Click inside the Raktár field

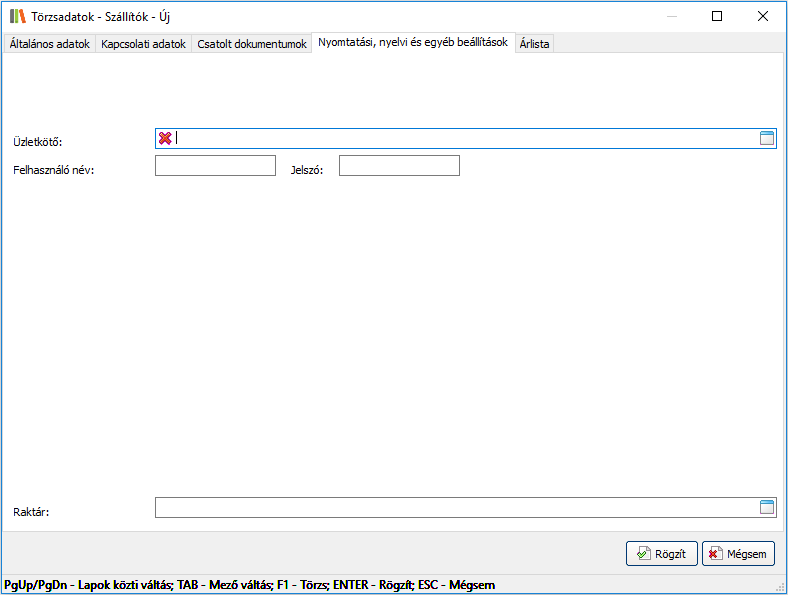tap(455, 508)
